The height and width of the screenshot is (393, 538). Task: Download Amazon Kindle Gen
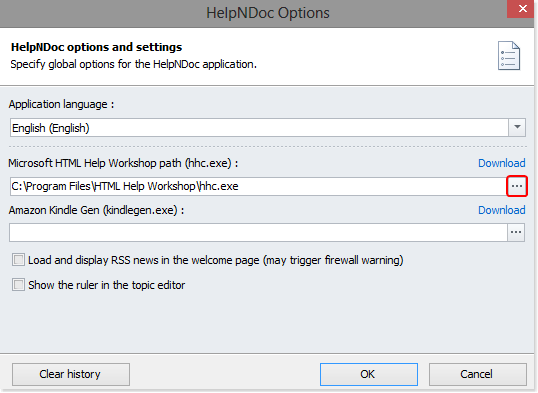click(502, 210)
